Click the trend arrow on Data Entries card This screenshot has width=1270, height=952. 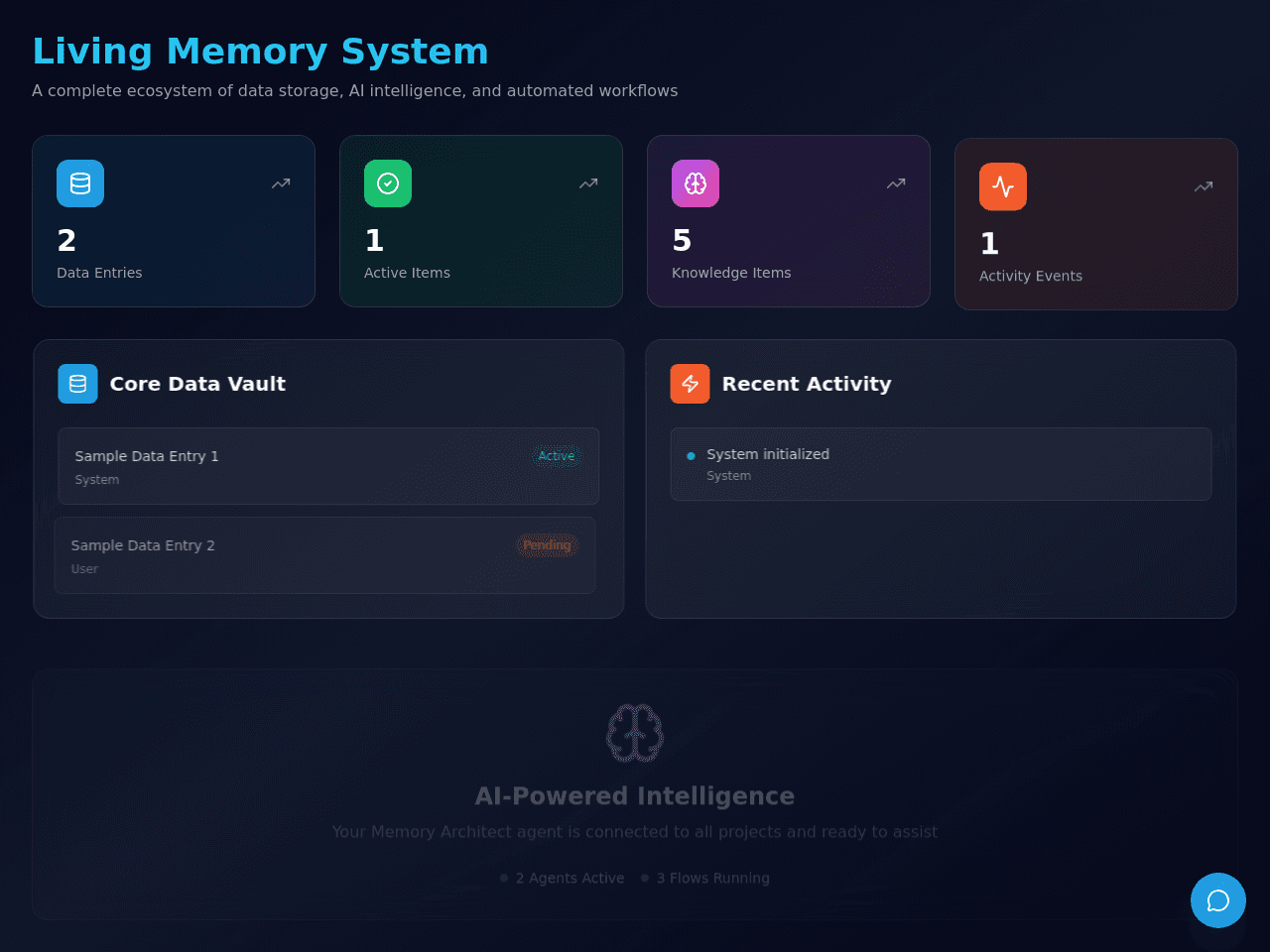(281, 183)
